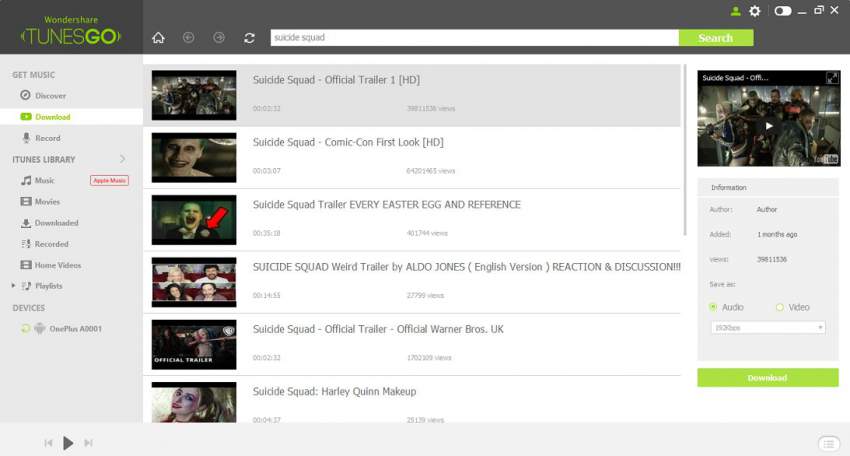This screenshot has height=456, width=850.
Task: Expand the iTunes Library chevron
Action: click(123, 159)
